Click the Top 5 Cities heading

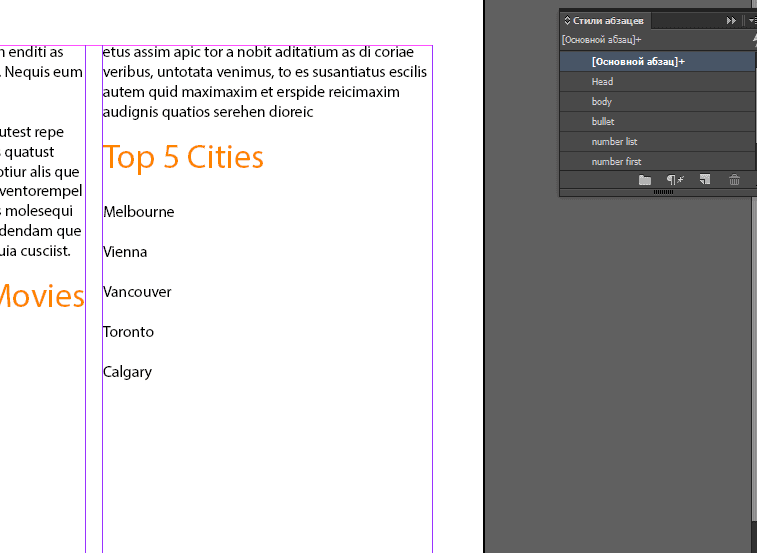[x=183, y=157]
